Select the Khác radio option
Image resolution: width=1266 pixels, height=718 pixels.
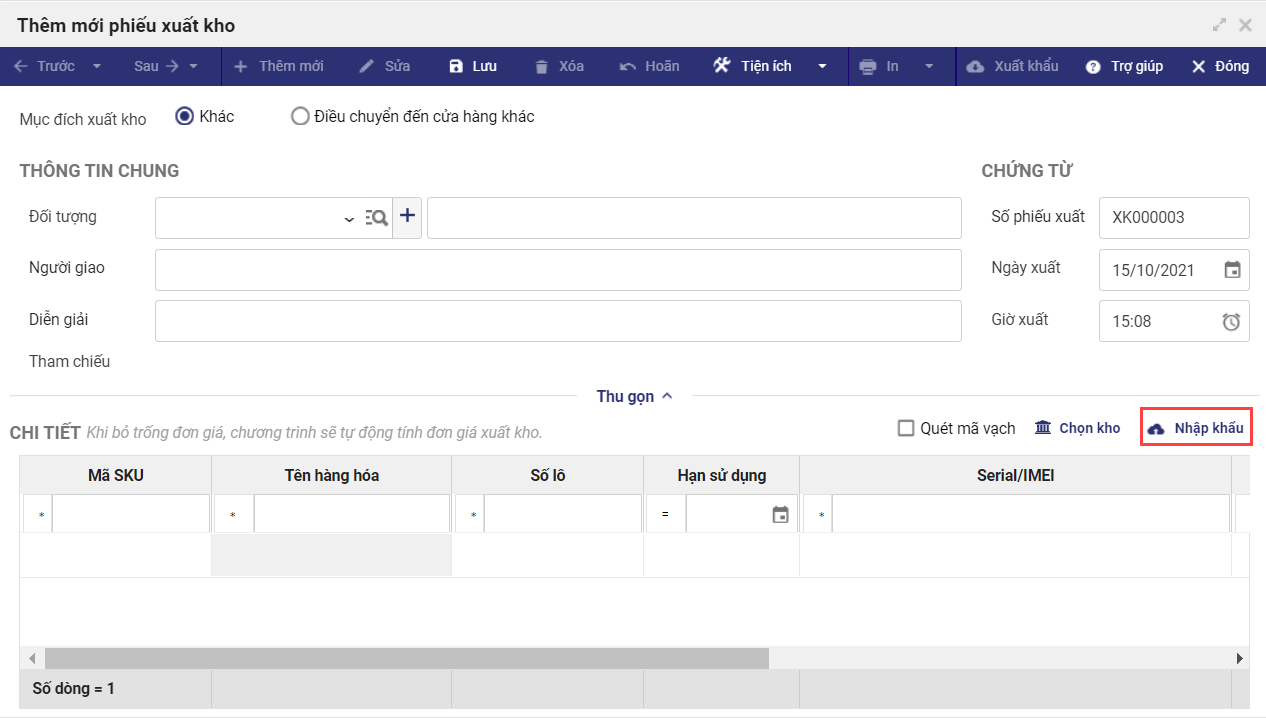(x=184, y=116)
